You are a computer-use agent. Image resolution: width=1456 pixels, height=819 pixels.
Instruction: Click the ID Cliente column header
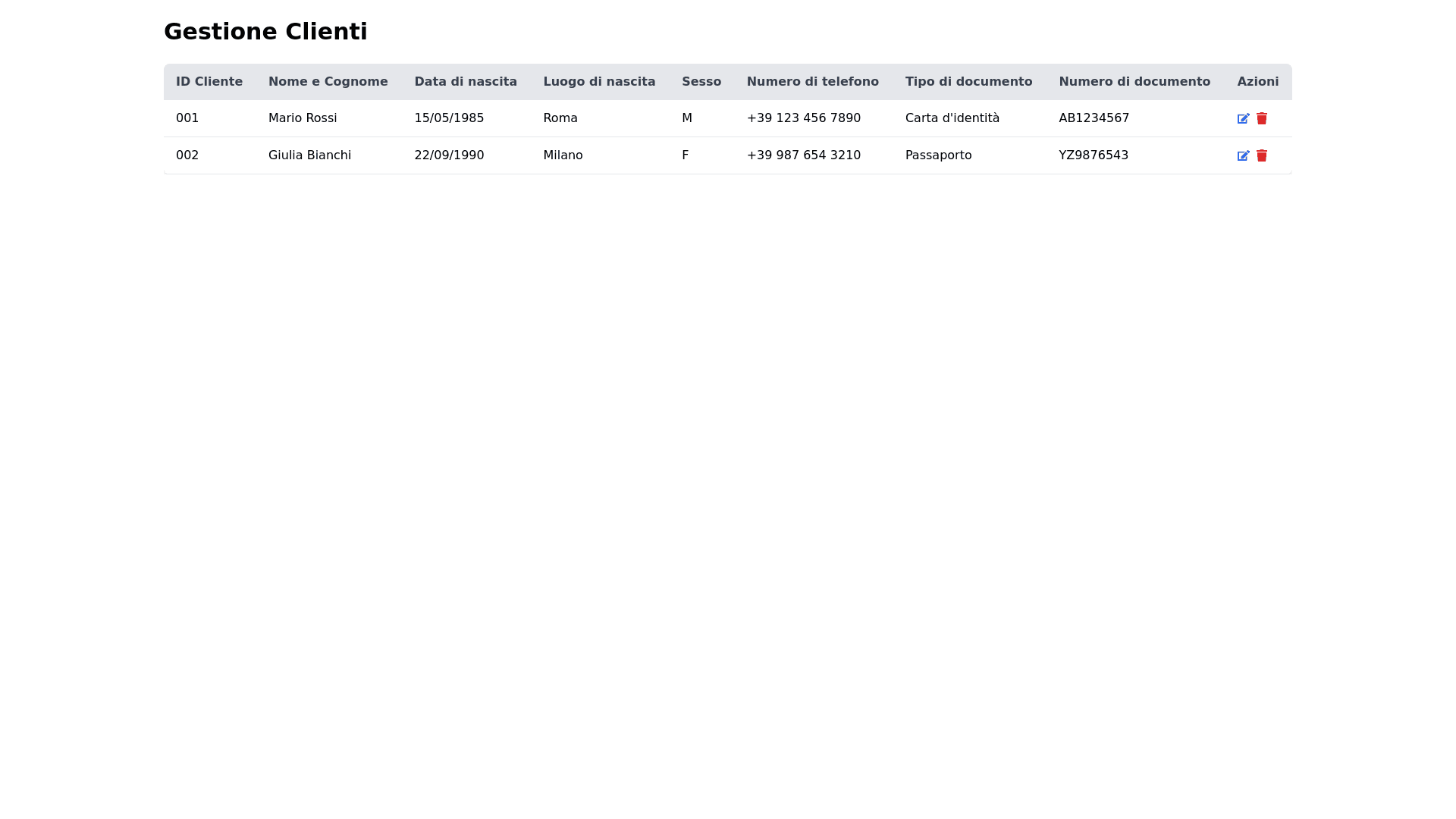coord(209,82)
